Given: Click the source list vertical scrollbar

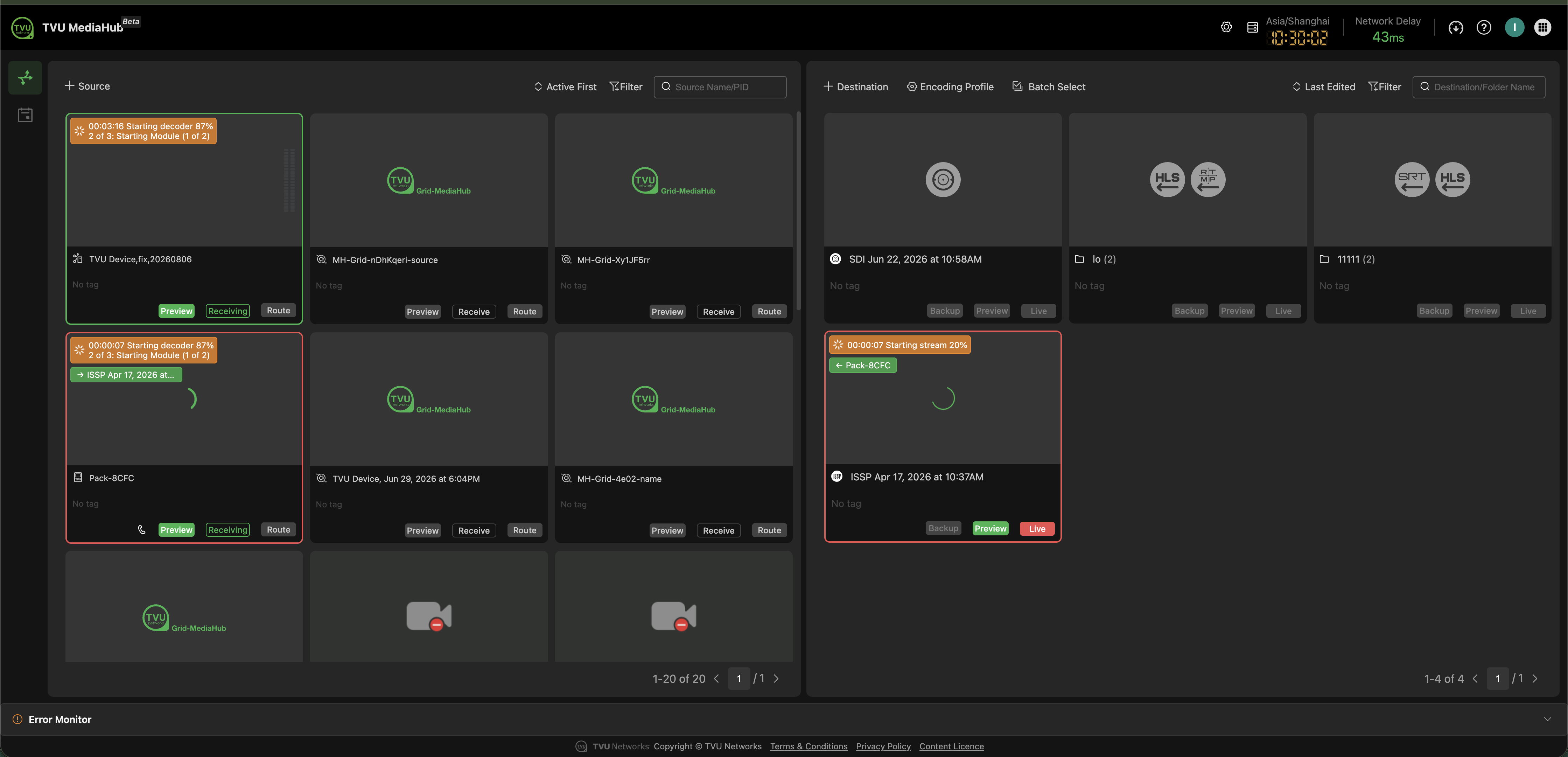Looking at the screenshot, I should pyautogui.click(x=798, y=210).
